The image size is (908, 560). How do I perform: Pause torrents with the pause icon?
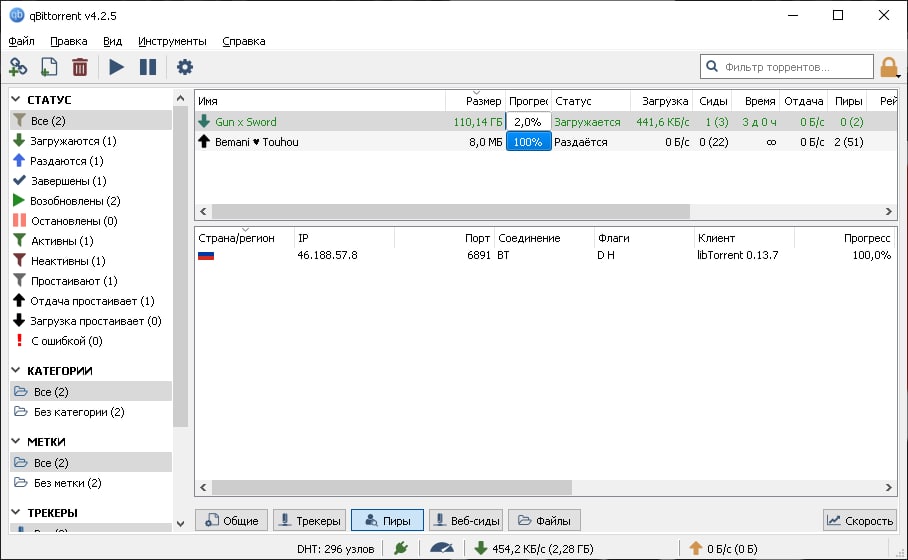148,67
